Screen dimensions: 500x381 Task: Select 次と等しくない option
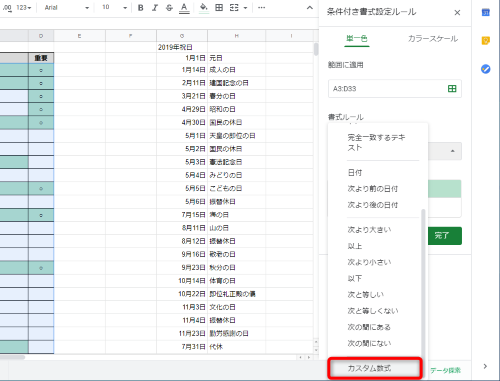373,311
